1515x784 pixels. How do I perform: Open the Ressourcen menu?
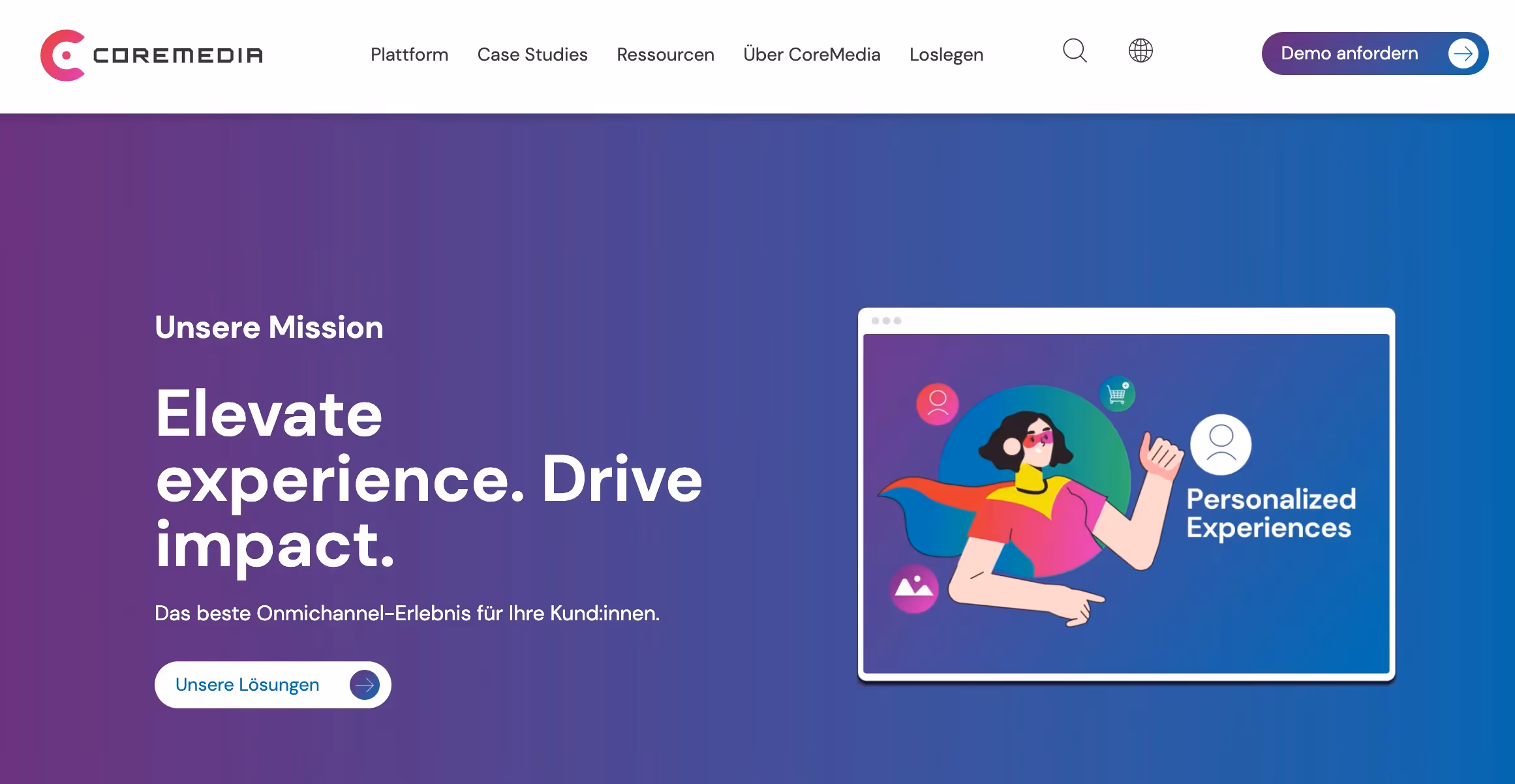pos(666,54)
